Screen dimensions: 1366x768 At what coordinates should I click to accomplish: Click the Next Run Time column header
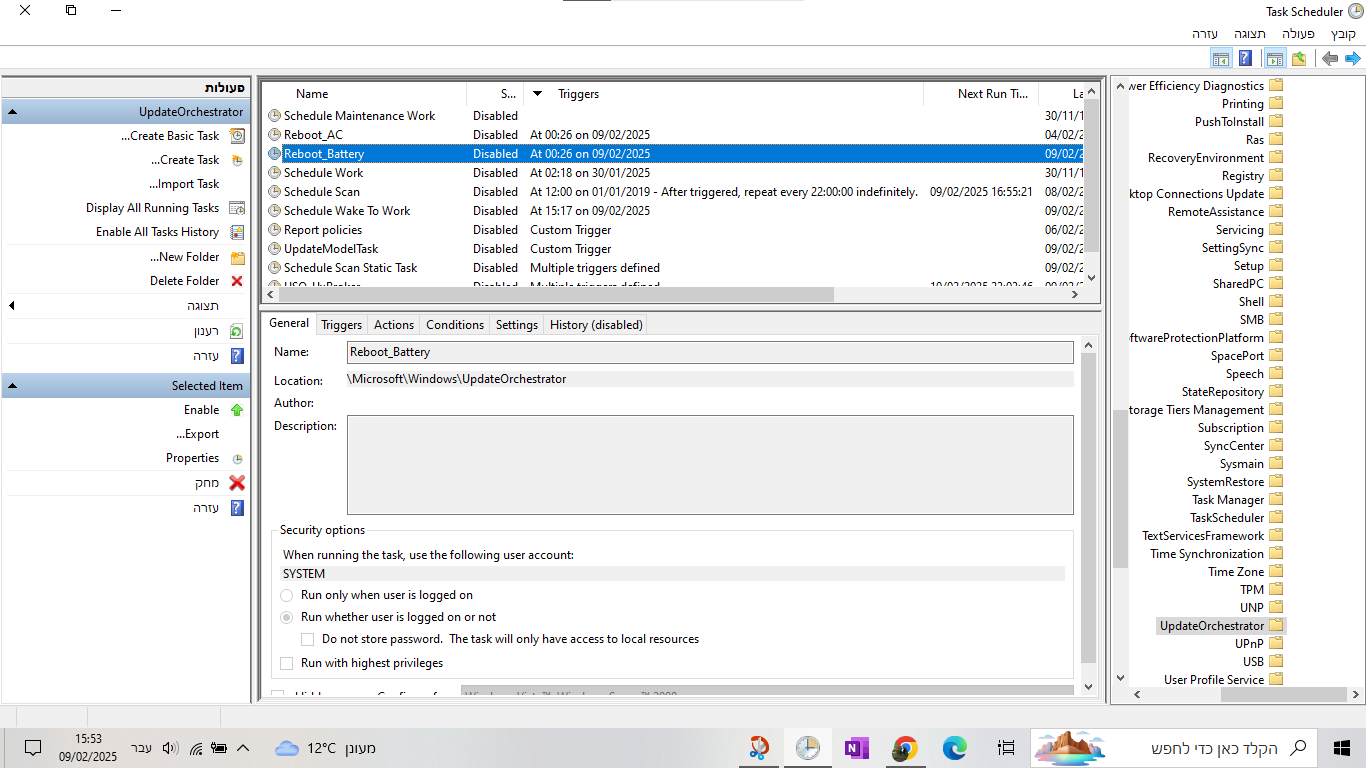[982, 94]
